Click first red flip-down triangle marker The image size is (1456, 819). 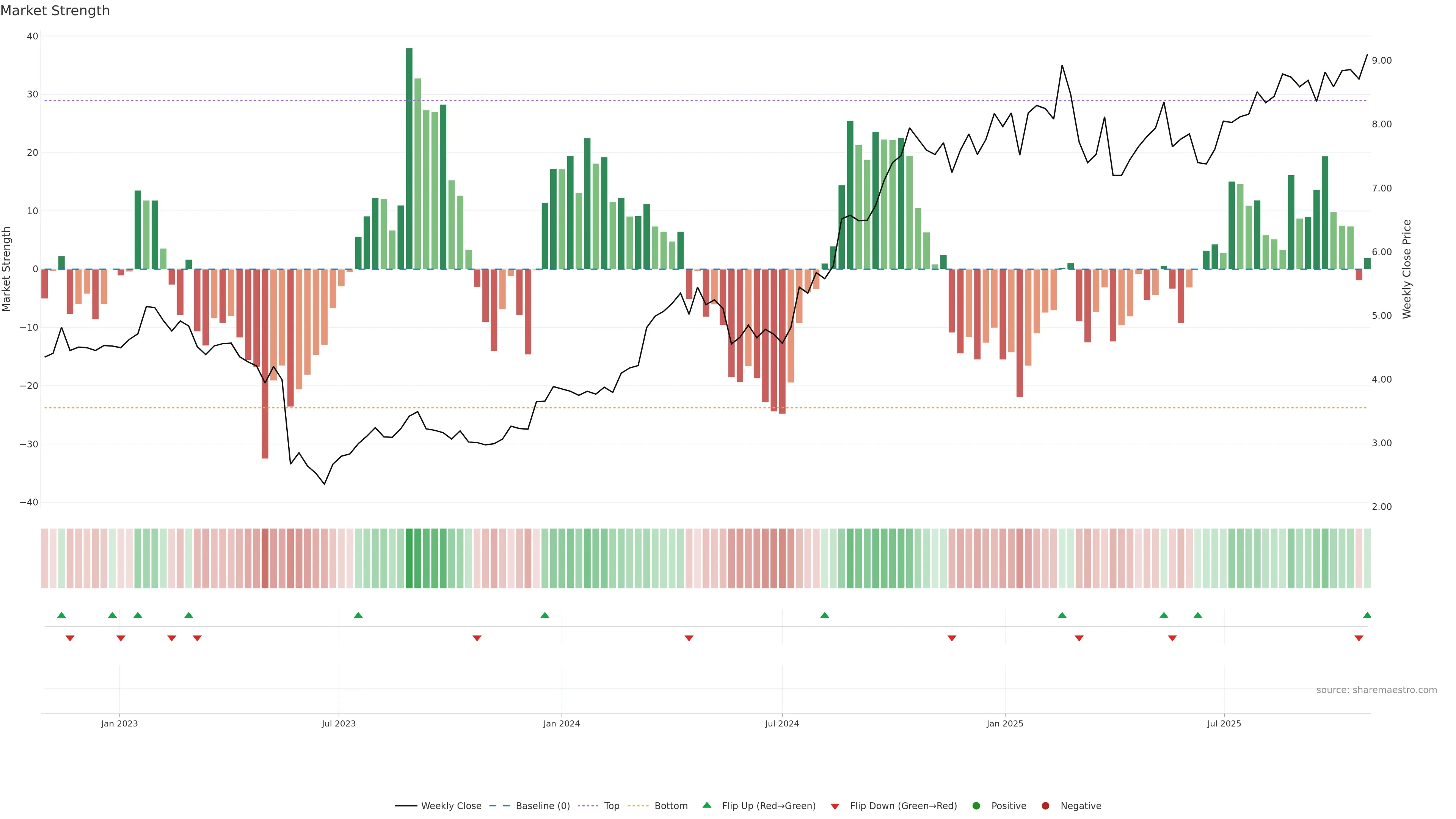pyautogui.click(x=70, y=638)
